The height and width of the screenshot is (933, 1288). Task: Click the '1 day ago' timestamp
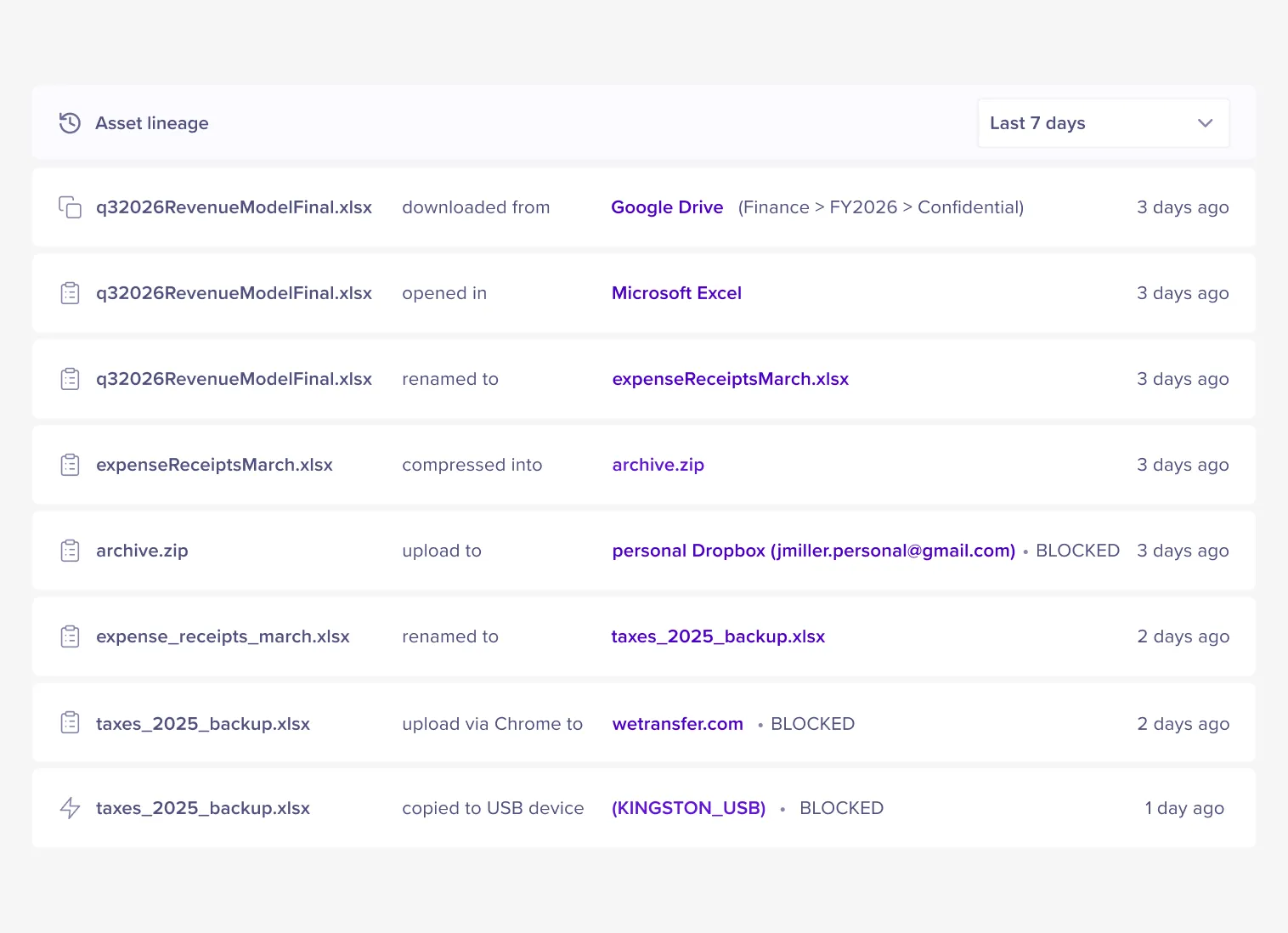click(1184, 808)
